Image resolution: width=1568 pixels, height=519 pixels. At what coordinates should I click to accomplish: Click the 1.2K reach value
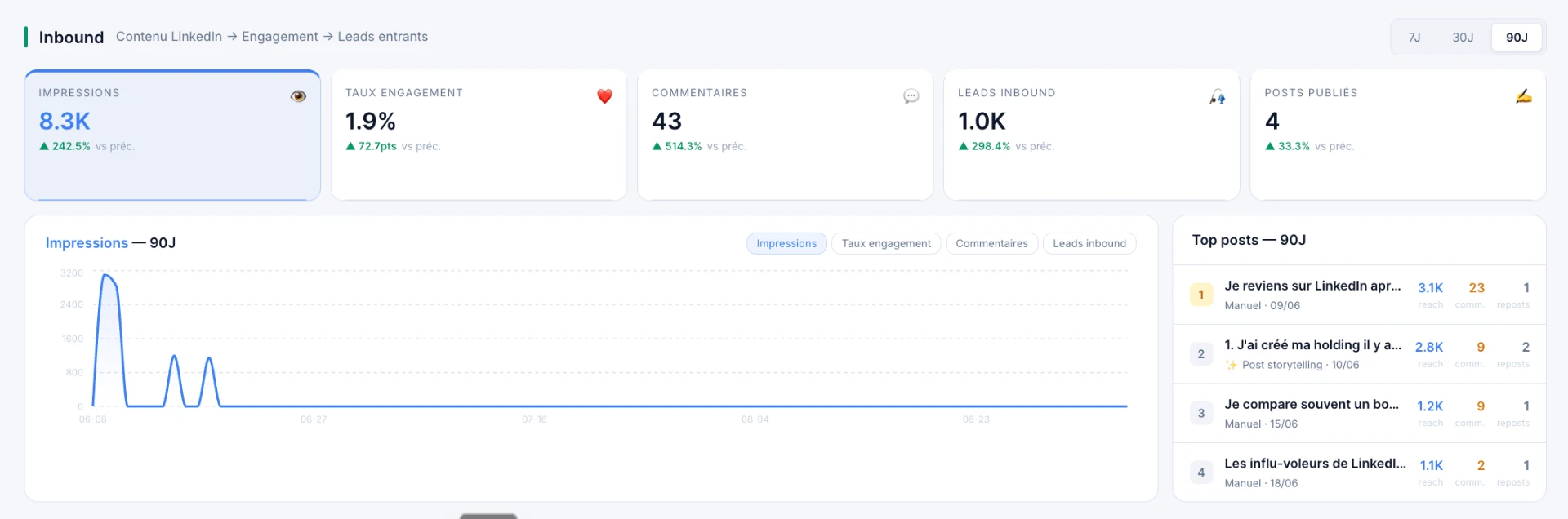coord(1430,406)
